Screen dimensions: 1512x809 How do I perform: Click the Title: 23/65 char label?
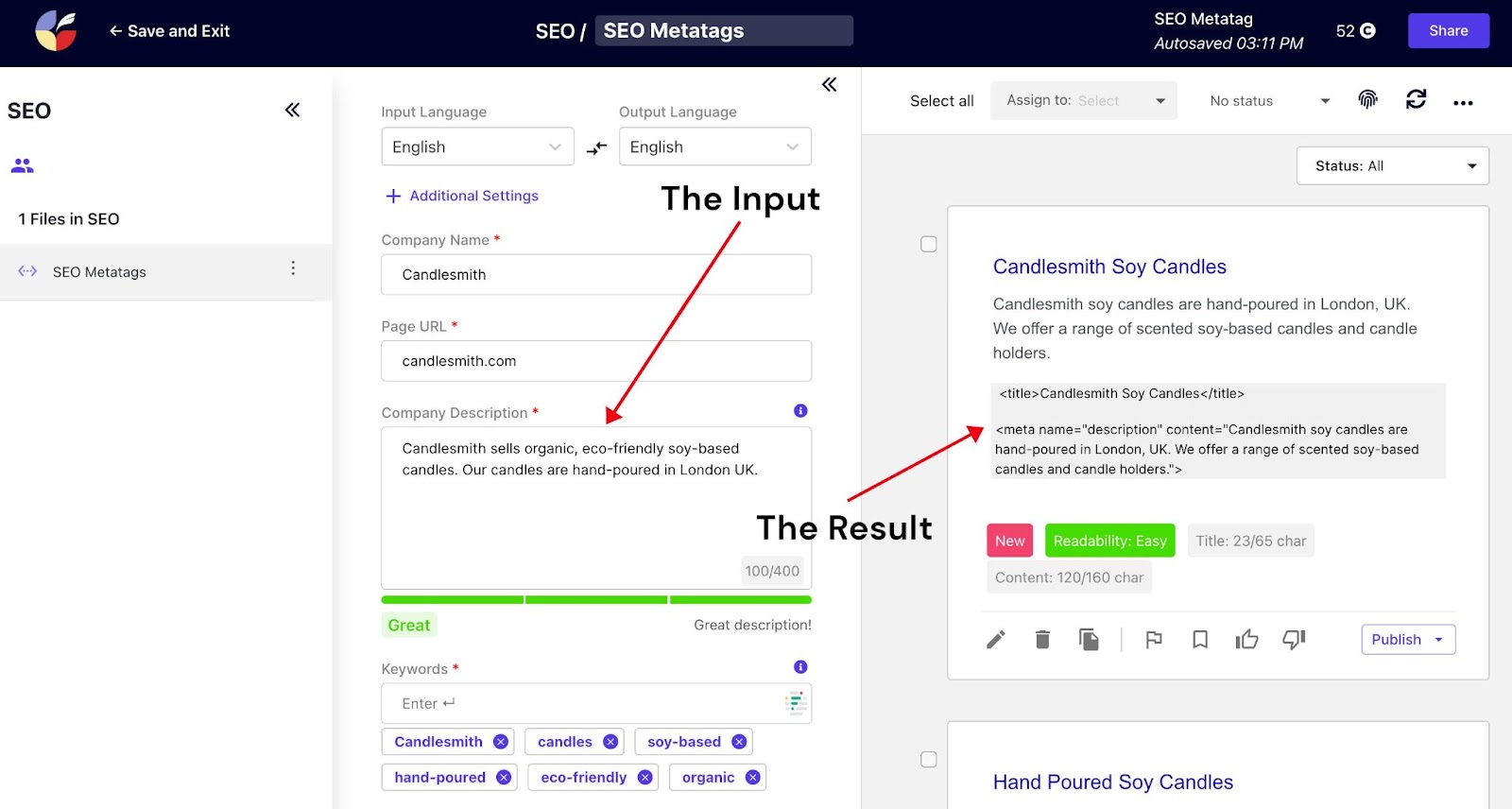coord(1251,541)
